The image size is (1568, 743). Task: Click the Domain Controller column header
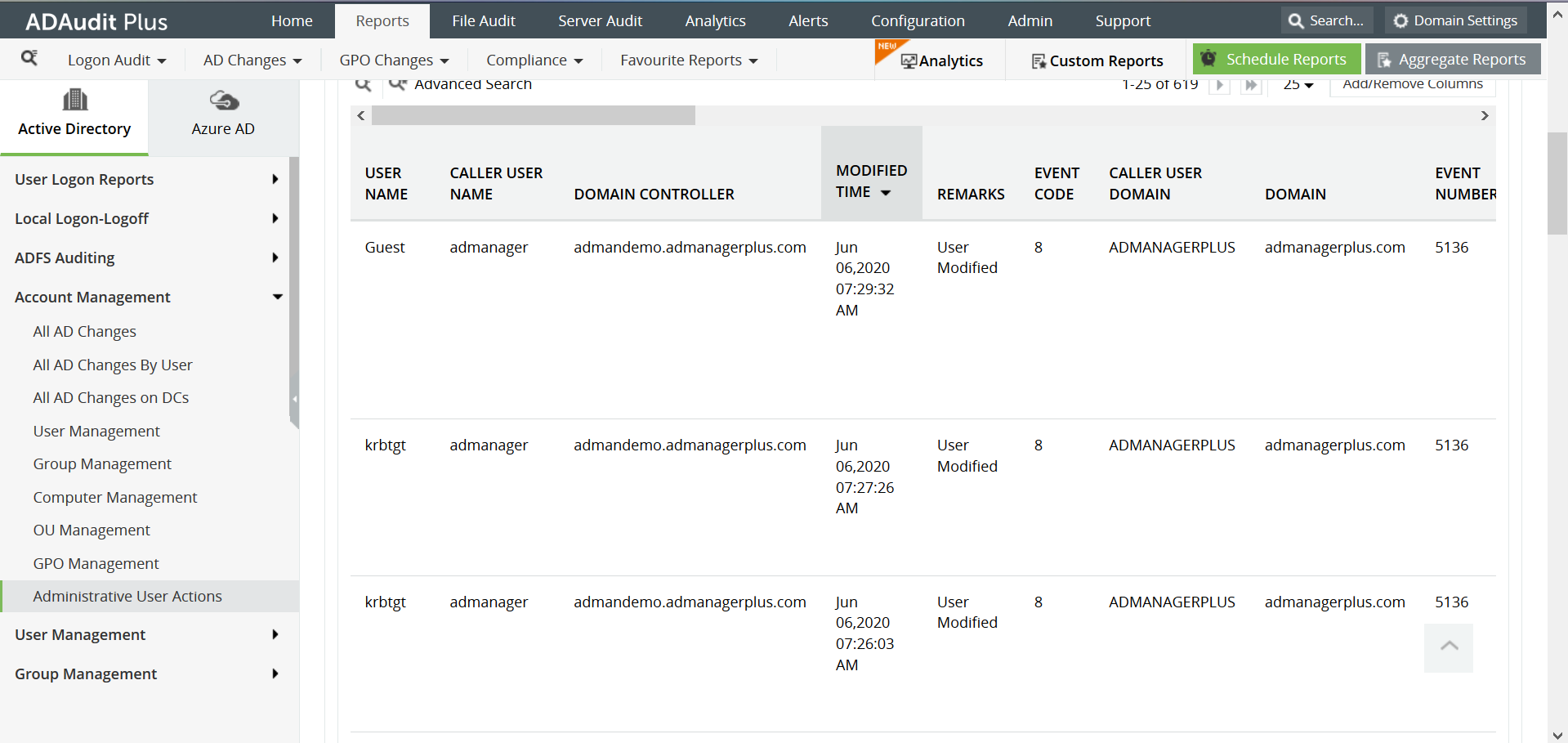654,195
